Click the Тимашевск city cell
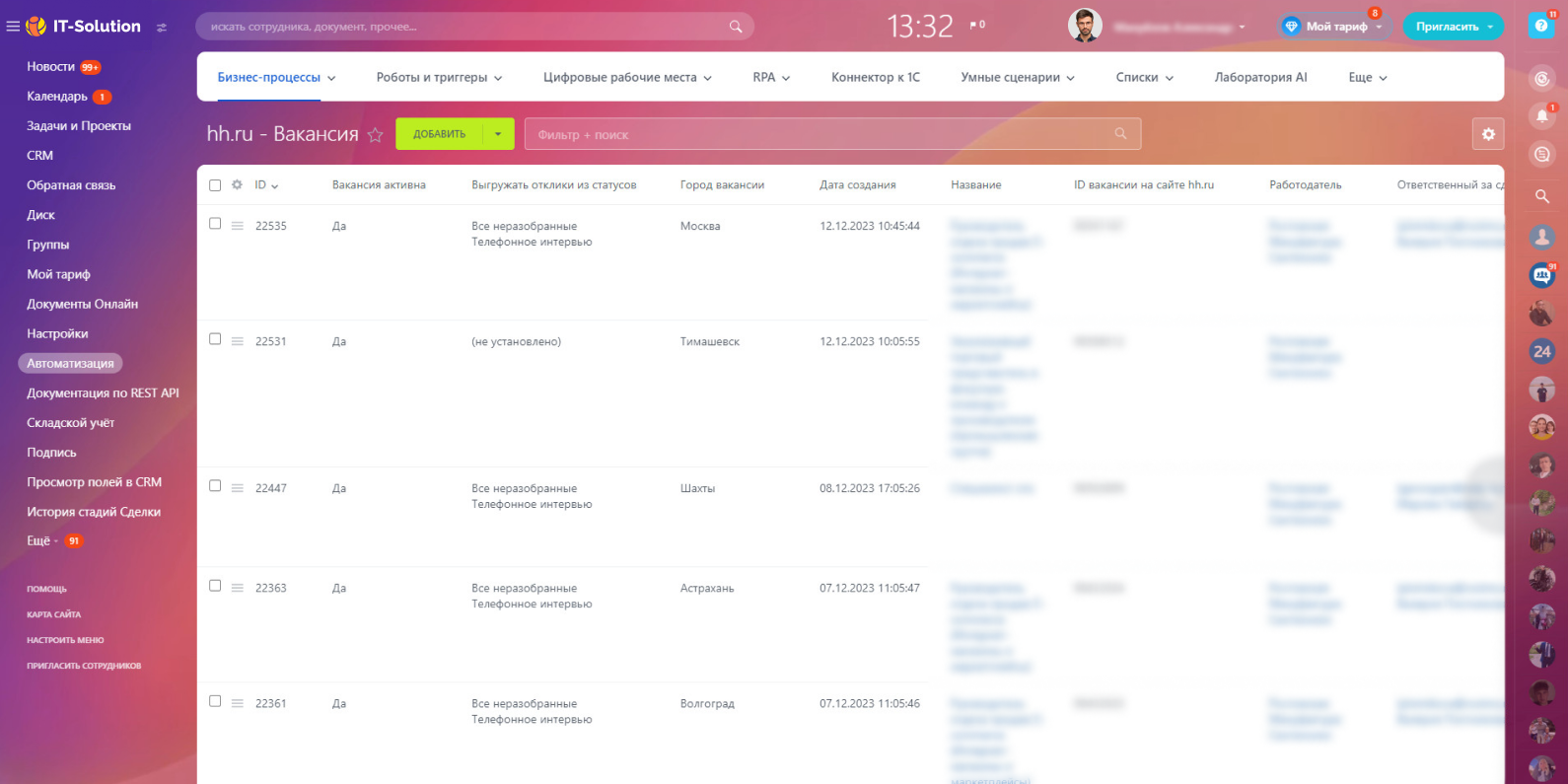Viewport: 1568px width, 784px height. click(710, 341)
